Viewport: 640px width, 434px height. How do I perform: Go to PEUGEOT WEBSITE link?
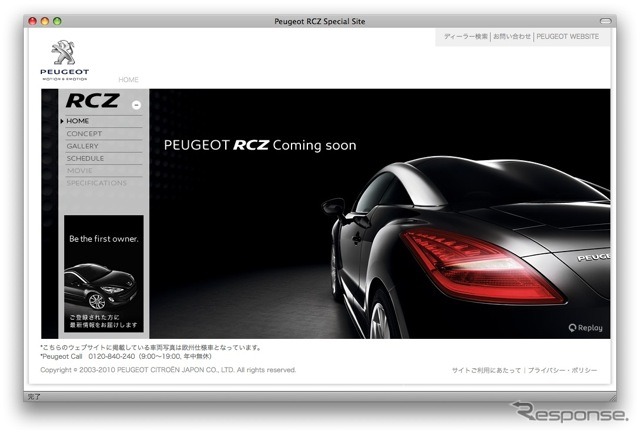click(567, 36)
